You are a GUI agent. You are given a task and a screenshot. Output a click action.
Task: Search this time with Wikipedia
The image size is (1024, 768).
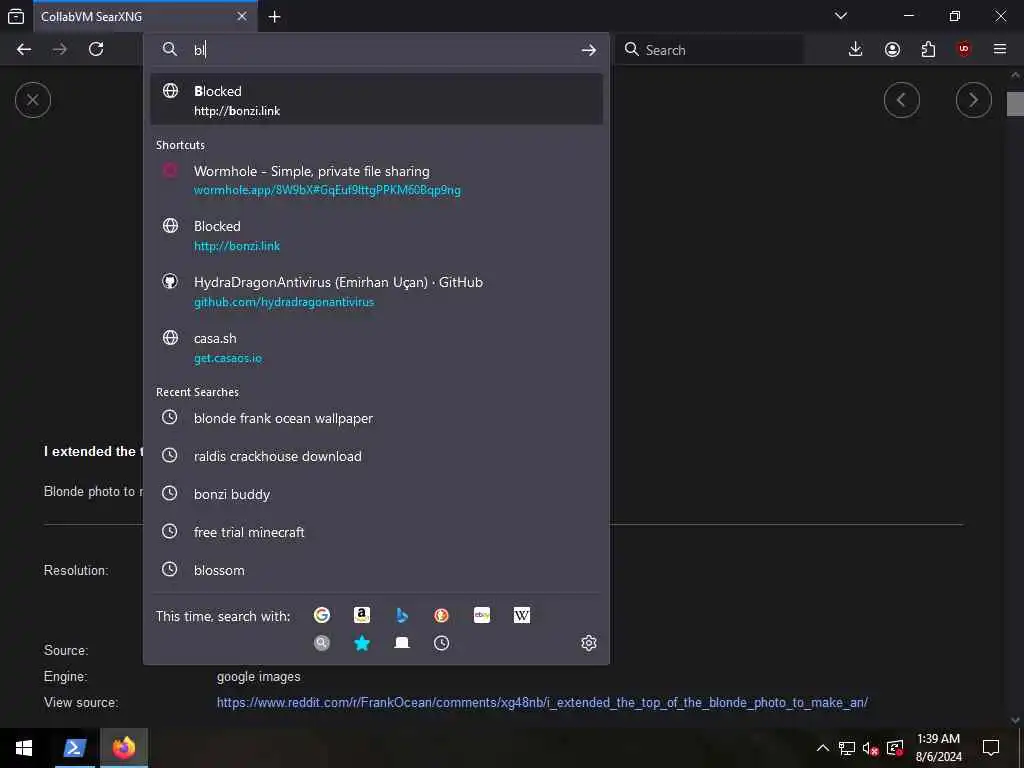click(x=522, y=615)
